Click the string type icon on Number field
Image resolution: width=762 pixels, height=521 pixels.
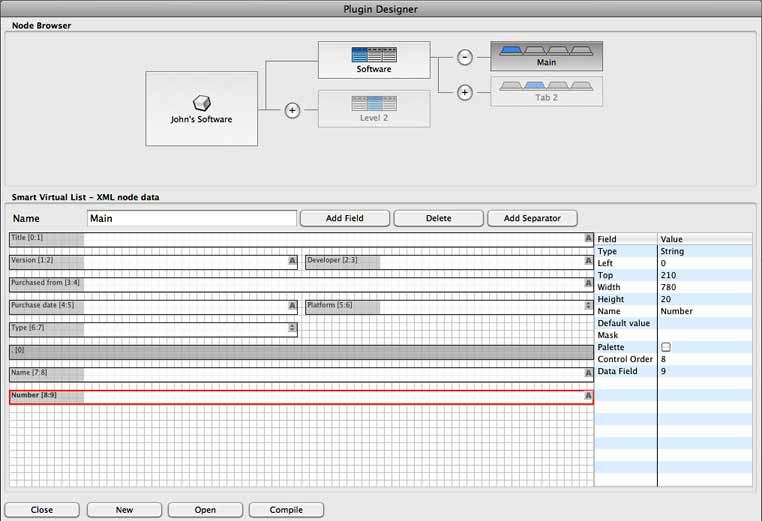pyautogui.click(x=589, y=397)
